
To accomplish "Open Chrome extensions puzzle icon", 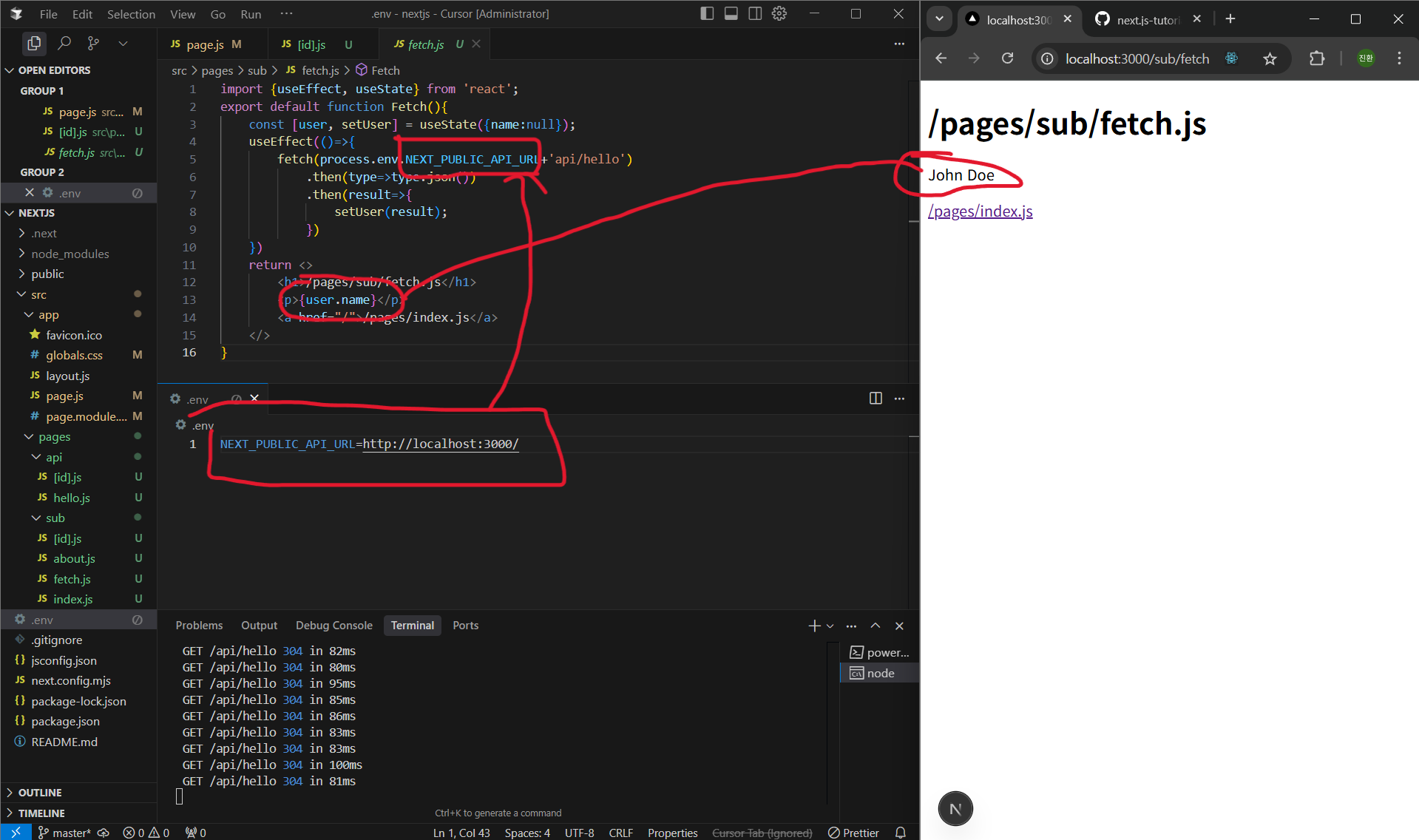I will click(1317, 58).
